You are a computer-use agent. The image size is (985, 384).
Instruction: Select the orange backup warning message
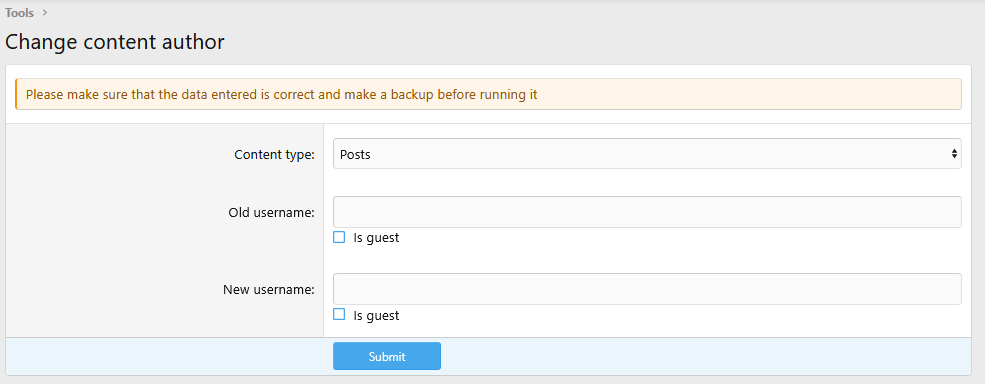pos(488,94)
